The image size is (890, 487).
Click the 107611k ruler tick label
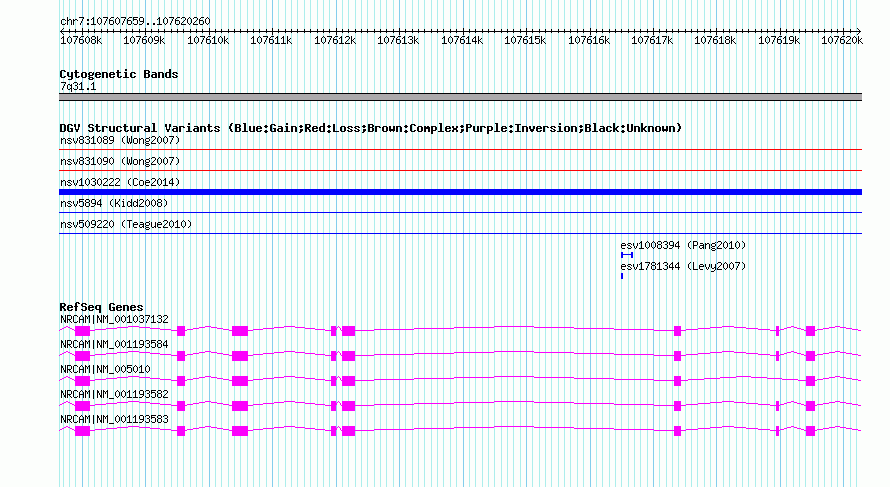[271, 40]
